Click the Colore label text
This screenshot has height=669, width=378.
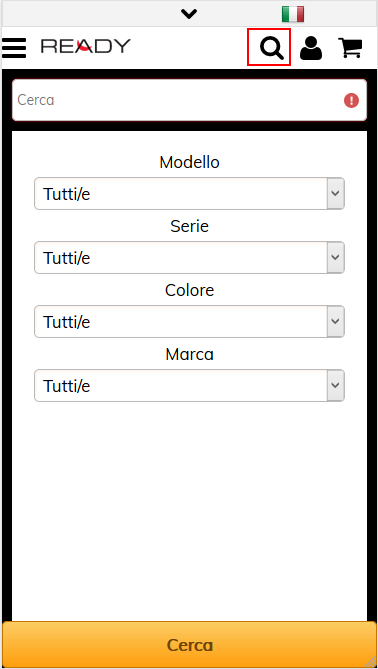point(189,290)
